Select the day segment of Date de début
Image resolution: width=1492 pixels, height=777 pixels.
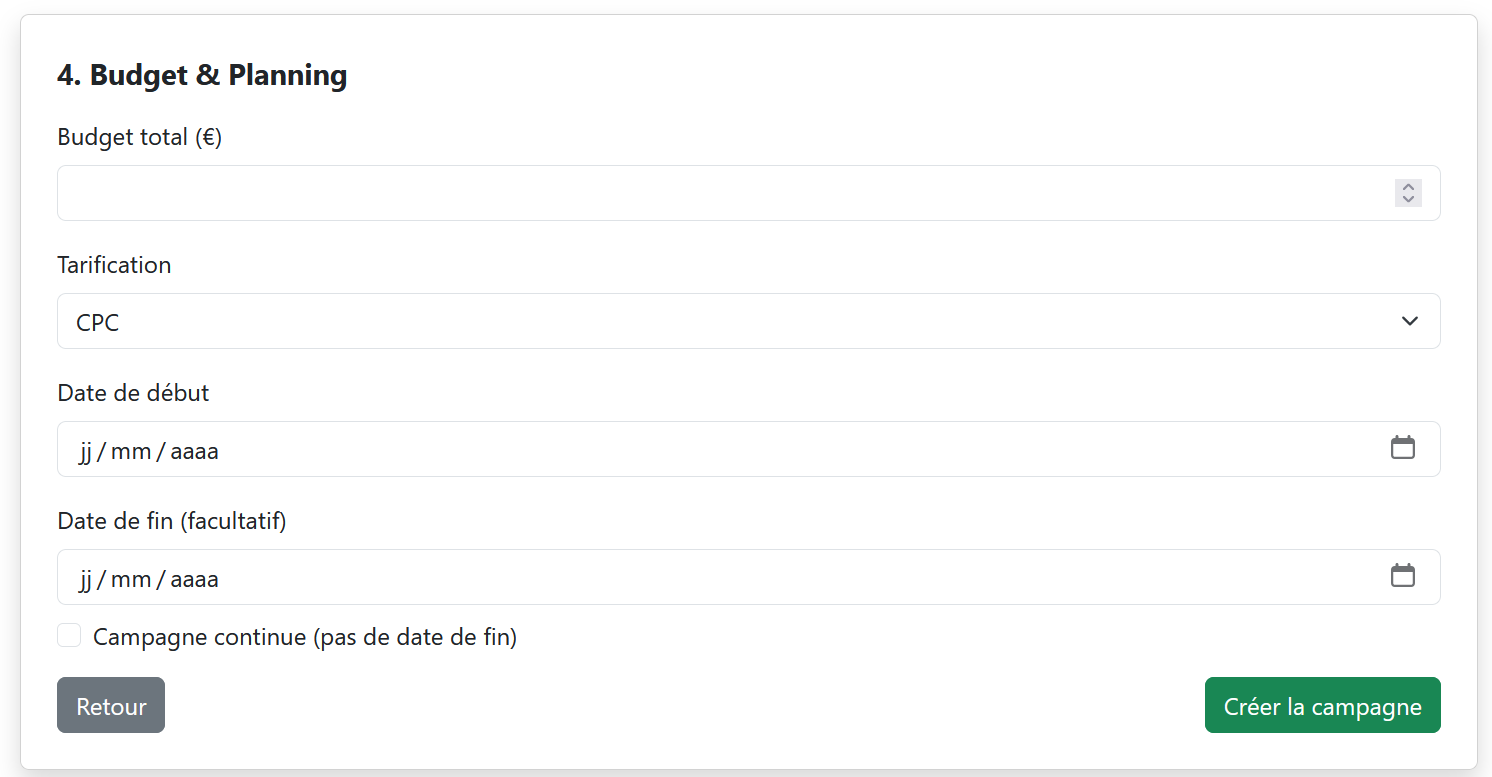(86, 451)
